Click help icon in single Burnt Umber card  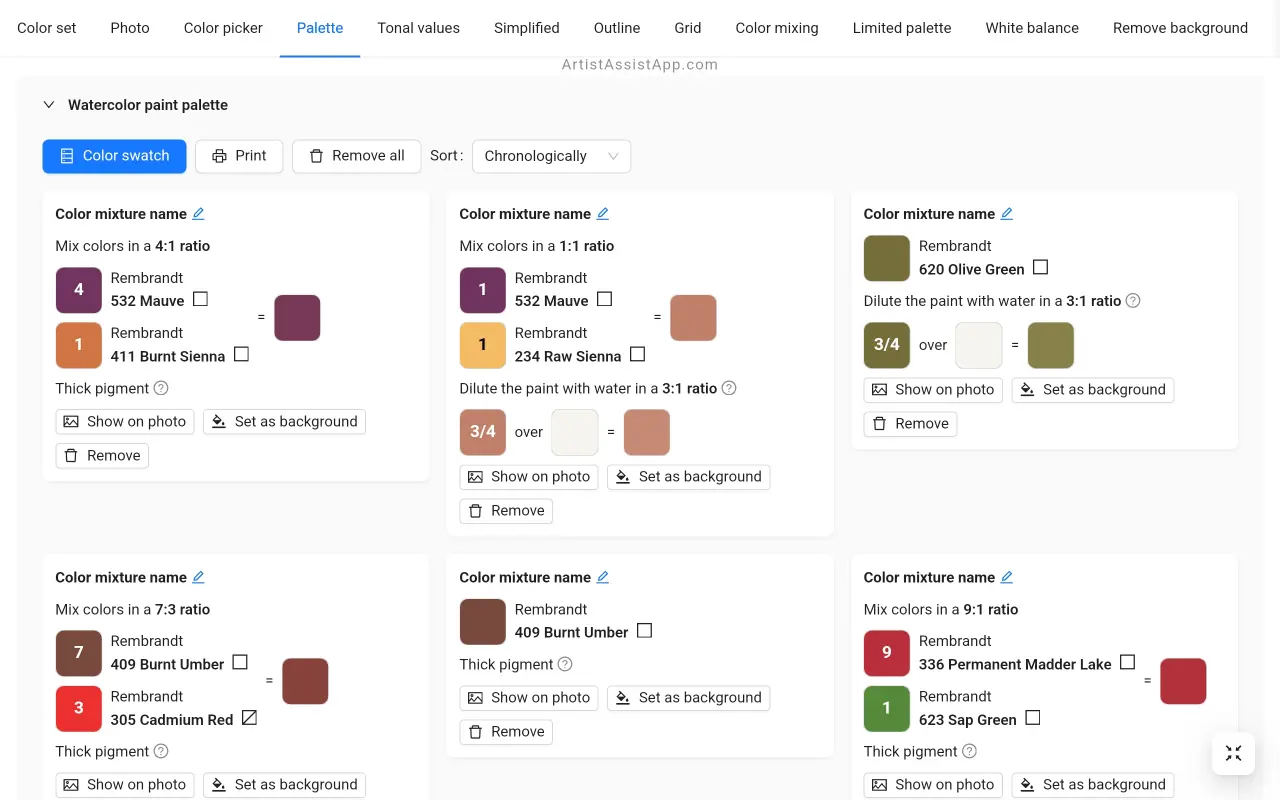[565, 664]
